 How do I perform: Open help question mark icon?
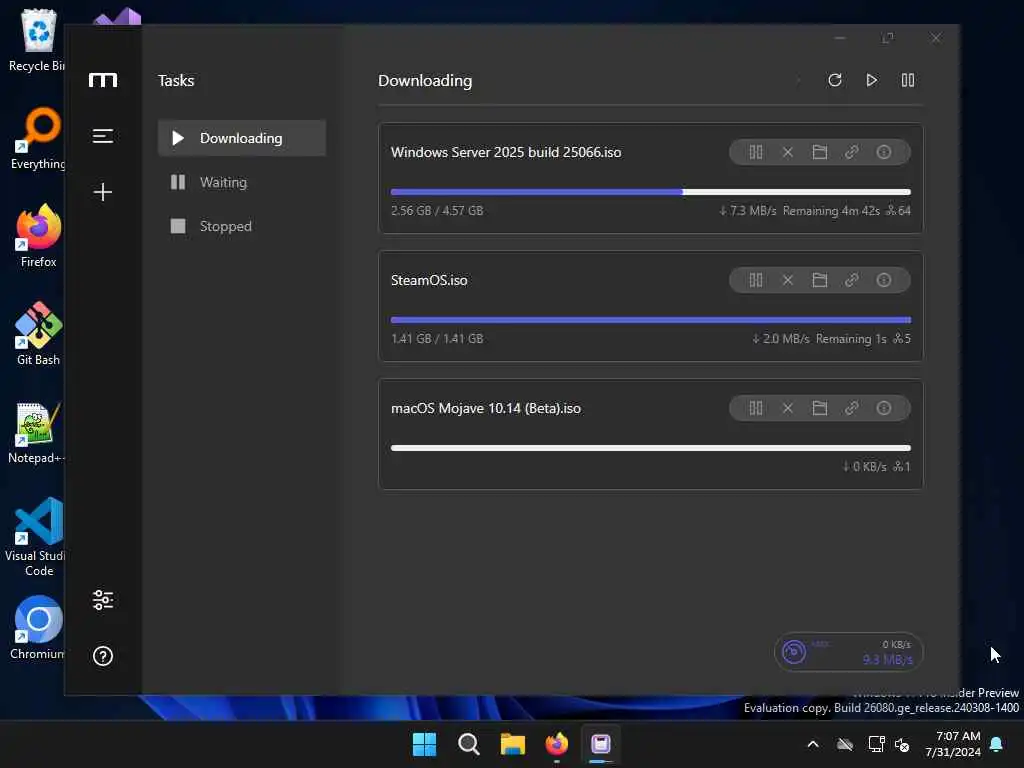click(x=103, y=656)
